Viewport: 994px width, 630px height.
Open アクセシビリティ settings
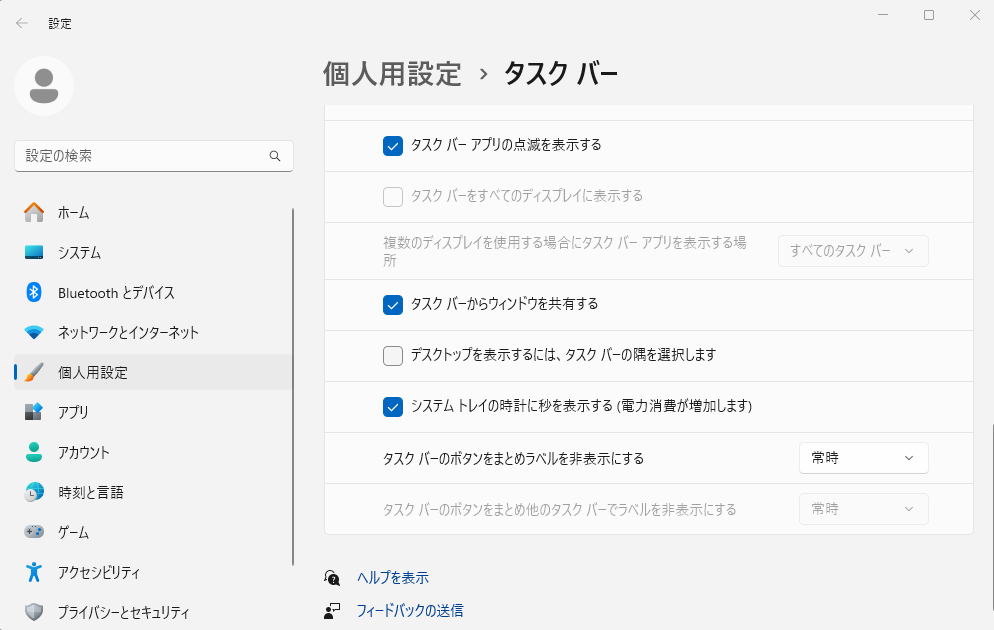(153, 572)
